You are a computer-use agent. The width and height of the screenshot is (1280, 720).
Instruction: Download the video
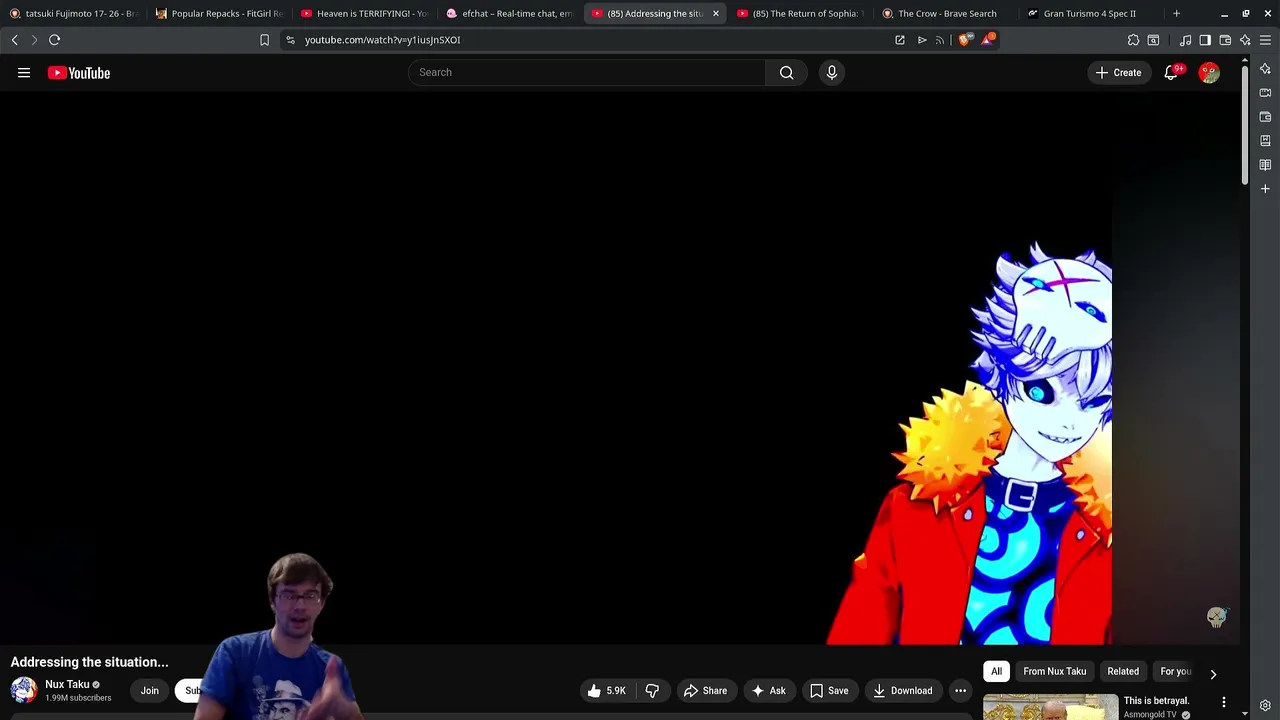(x=902, y=690)
